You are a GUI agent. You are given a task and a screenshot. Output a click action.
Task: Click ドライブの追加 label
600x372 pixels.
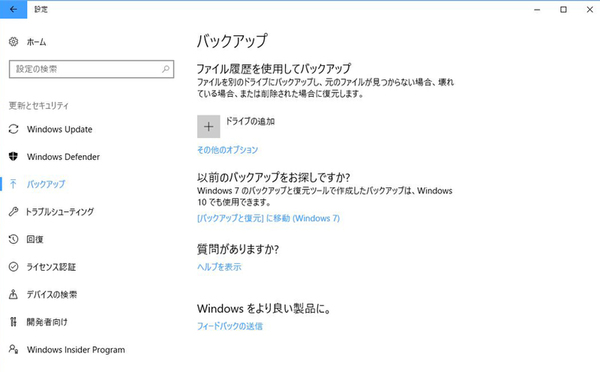pos(250,121)
